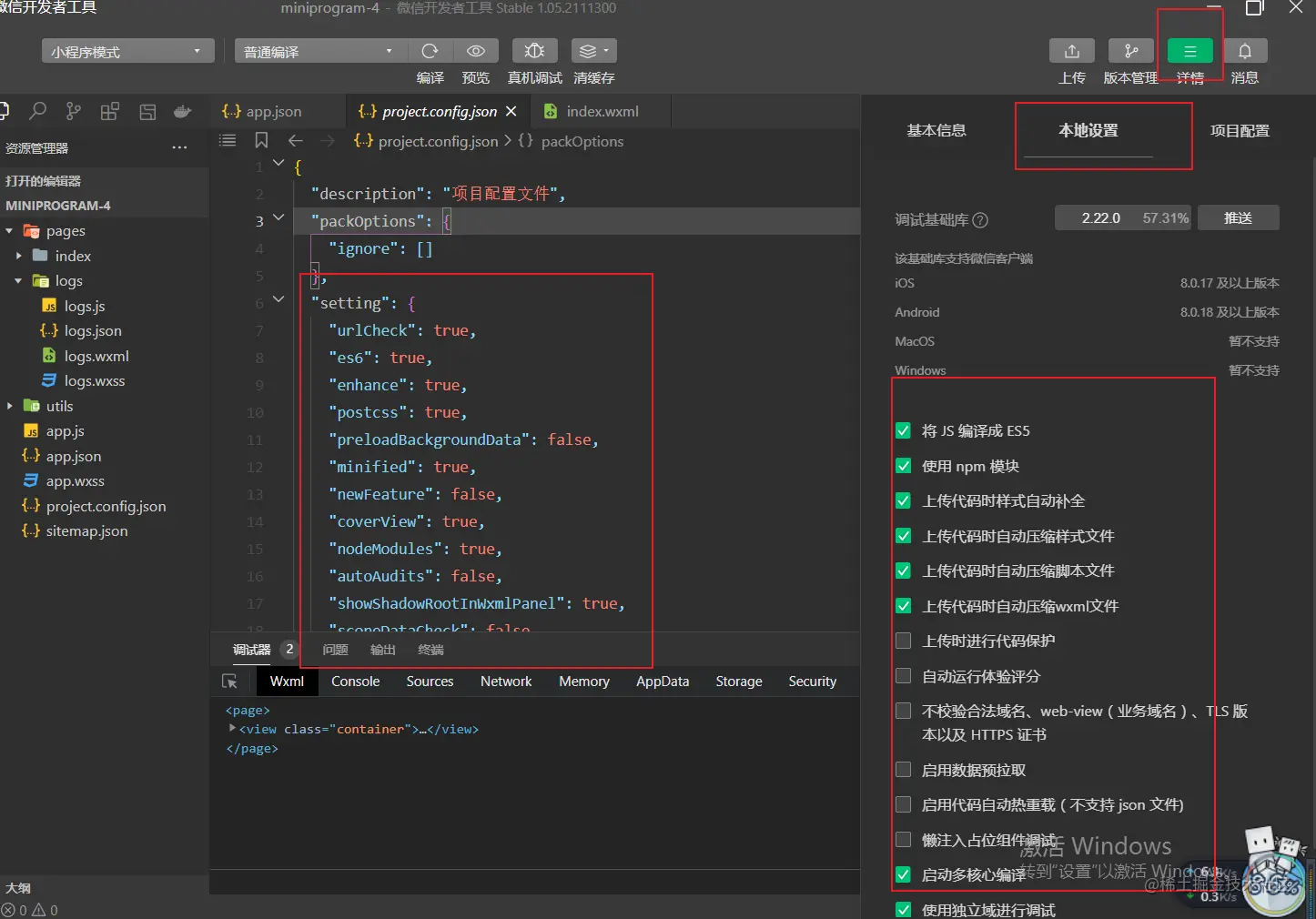Image resolution: width=1316 pixels, height=919 pixels.
Task: Open sitemap.json in file tree
Action: [86, 531]
